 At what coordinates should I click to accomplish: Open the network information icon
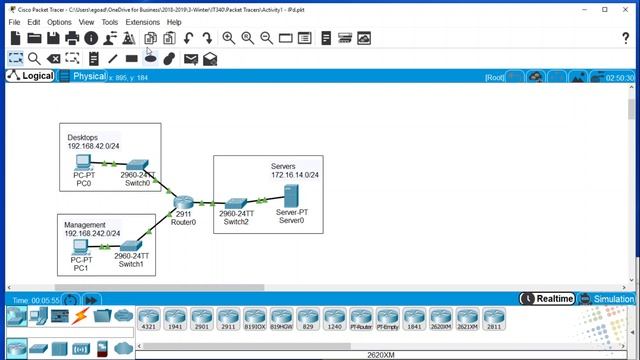[91, 38]
